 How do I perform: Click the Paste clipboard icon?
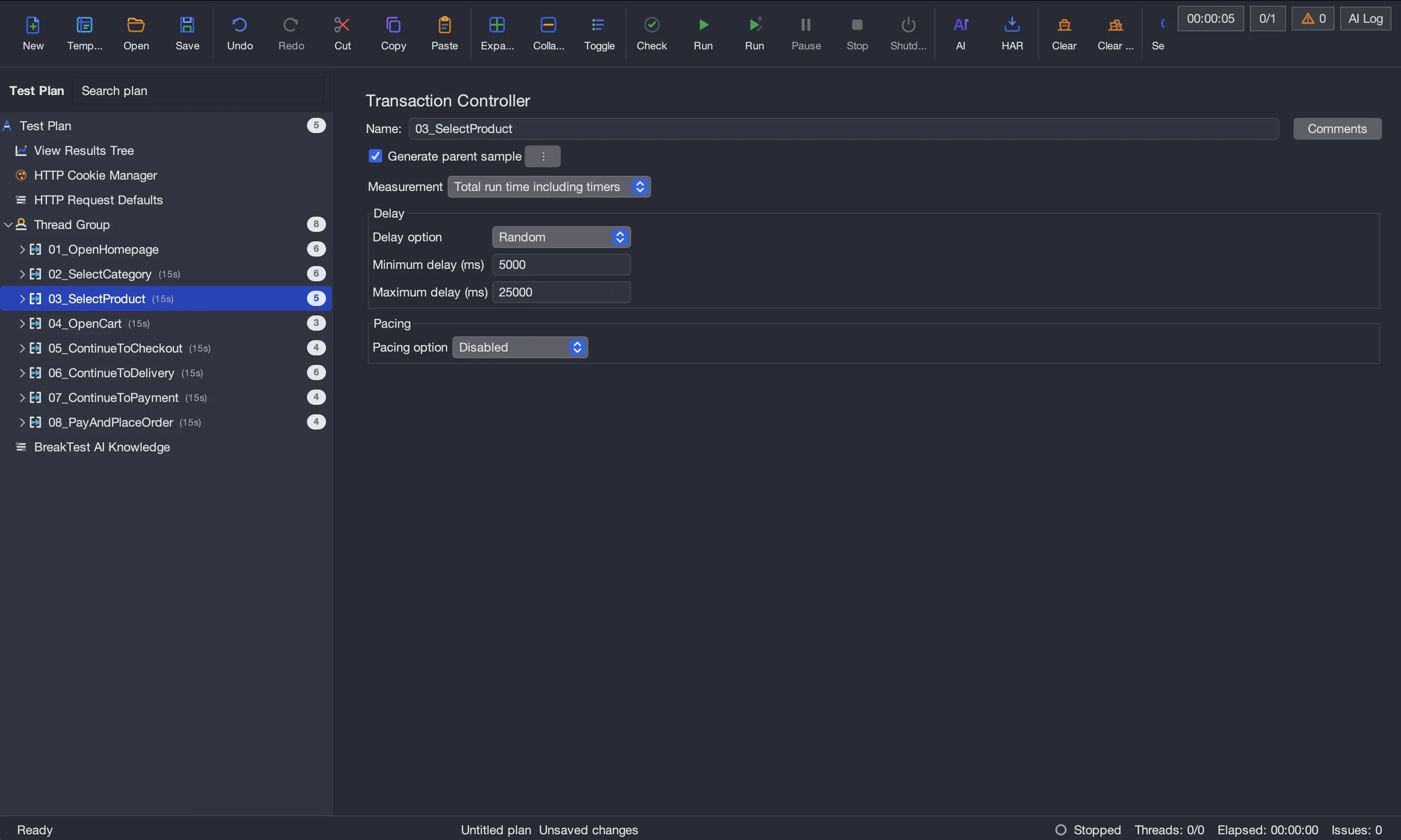click(444, 25)
